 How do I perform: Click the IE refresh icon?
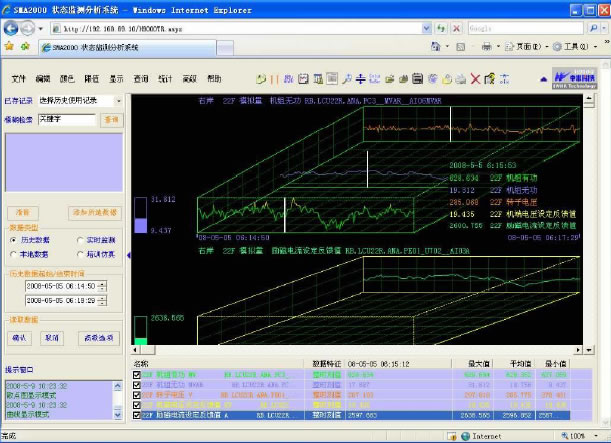[x=441, y=28]
